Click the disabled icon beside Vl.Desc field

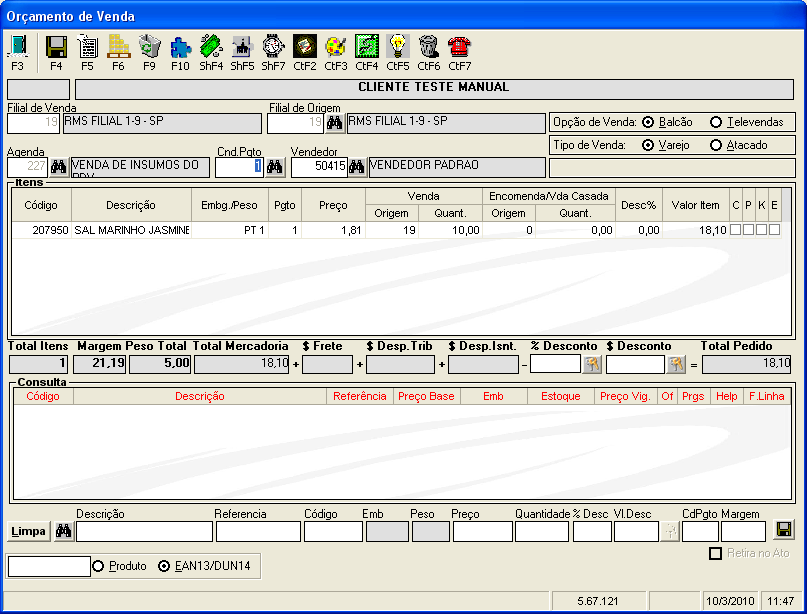coord(670,531)
